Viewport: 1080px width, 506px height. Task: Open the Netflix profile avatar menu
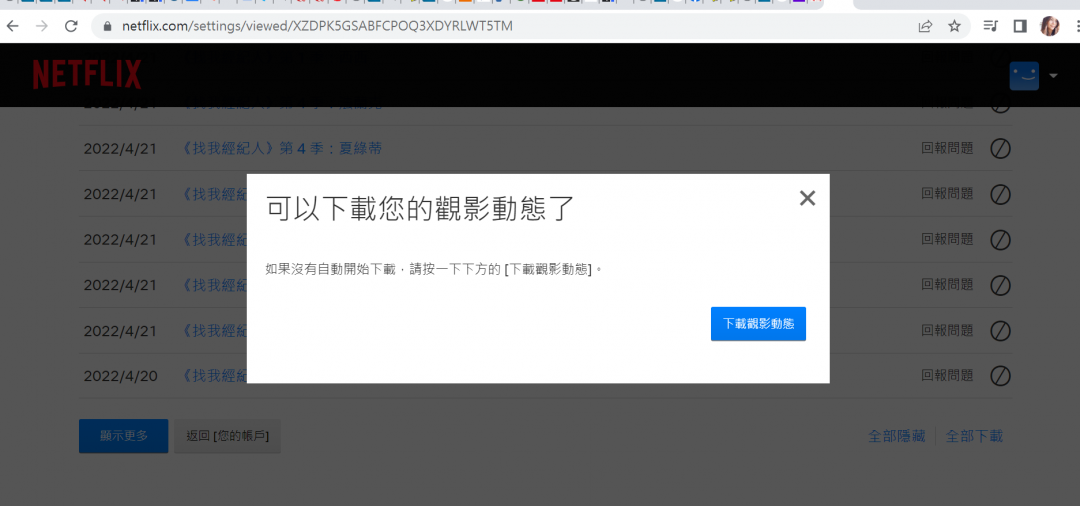(x=1024, y=76)
